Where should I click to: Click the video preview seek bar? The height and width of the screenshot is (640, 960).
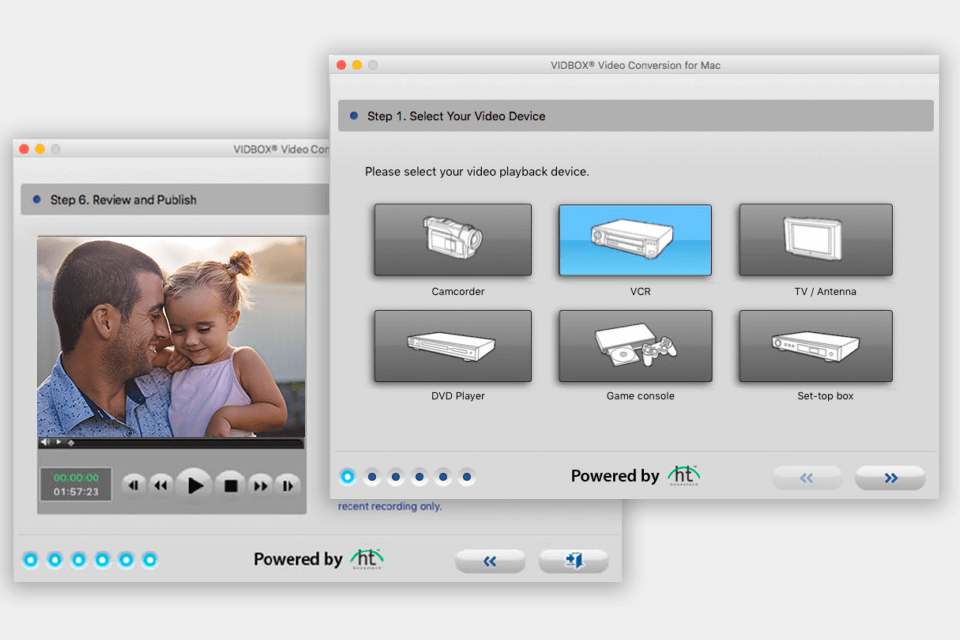tap(171, 443)
